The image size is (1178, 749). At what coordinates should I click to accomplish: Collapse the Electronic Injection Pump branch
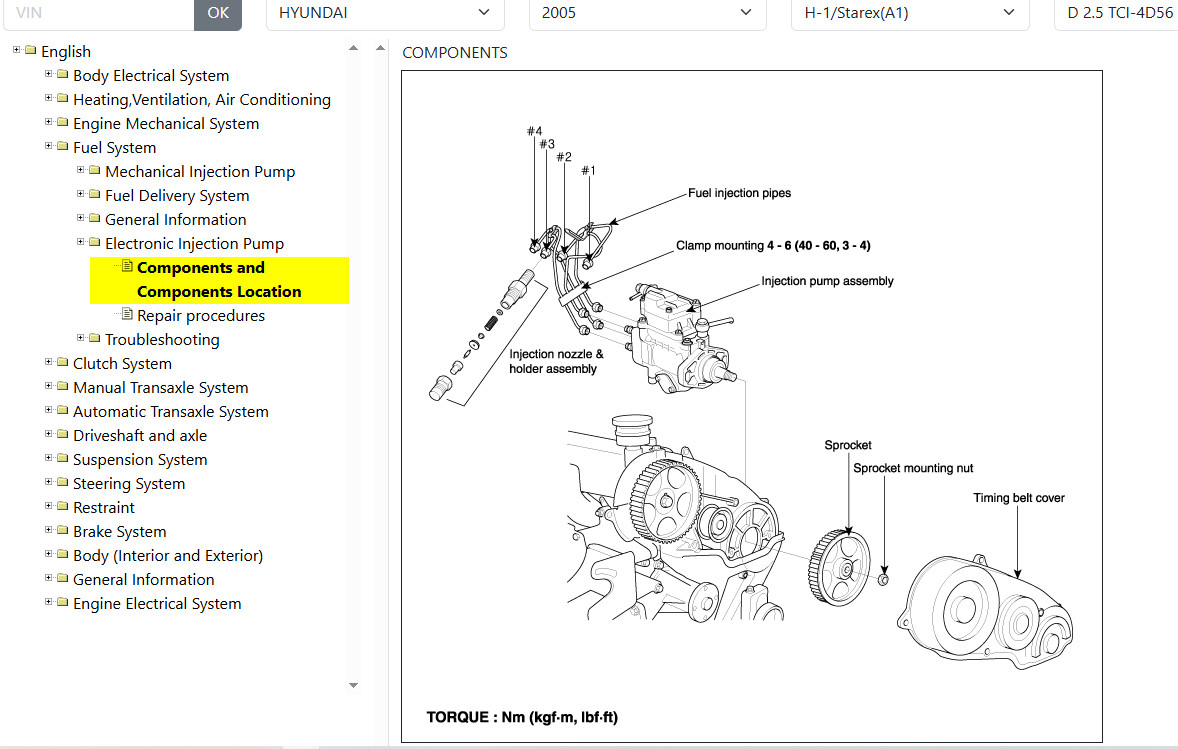(x=81, y=242)
